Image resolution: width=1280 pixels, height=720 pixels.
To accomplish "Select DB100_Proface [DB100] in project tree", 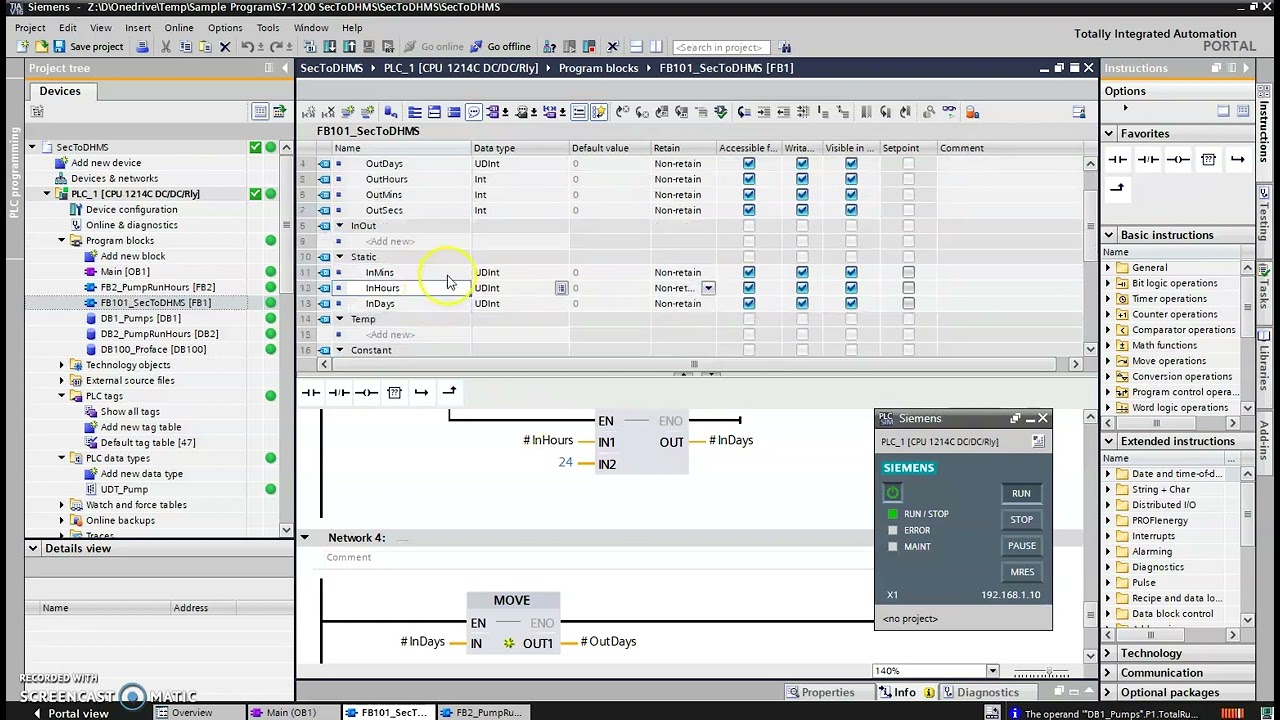I will 153,349.
